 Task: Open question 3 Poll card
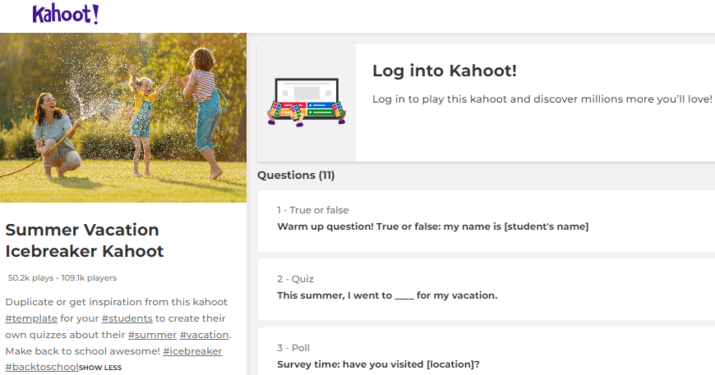[486, 351]
